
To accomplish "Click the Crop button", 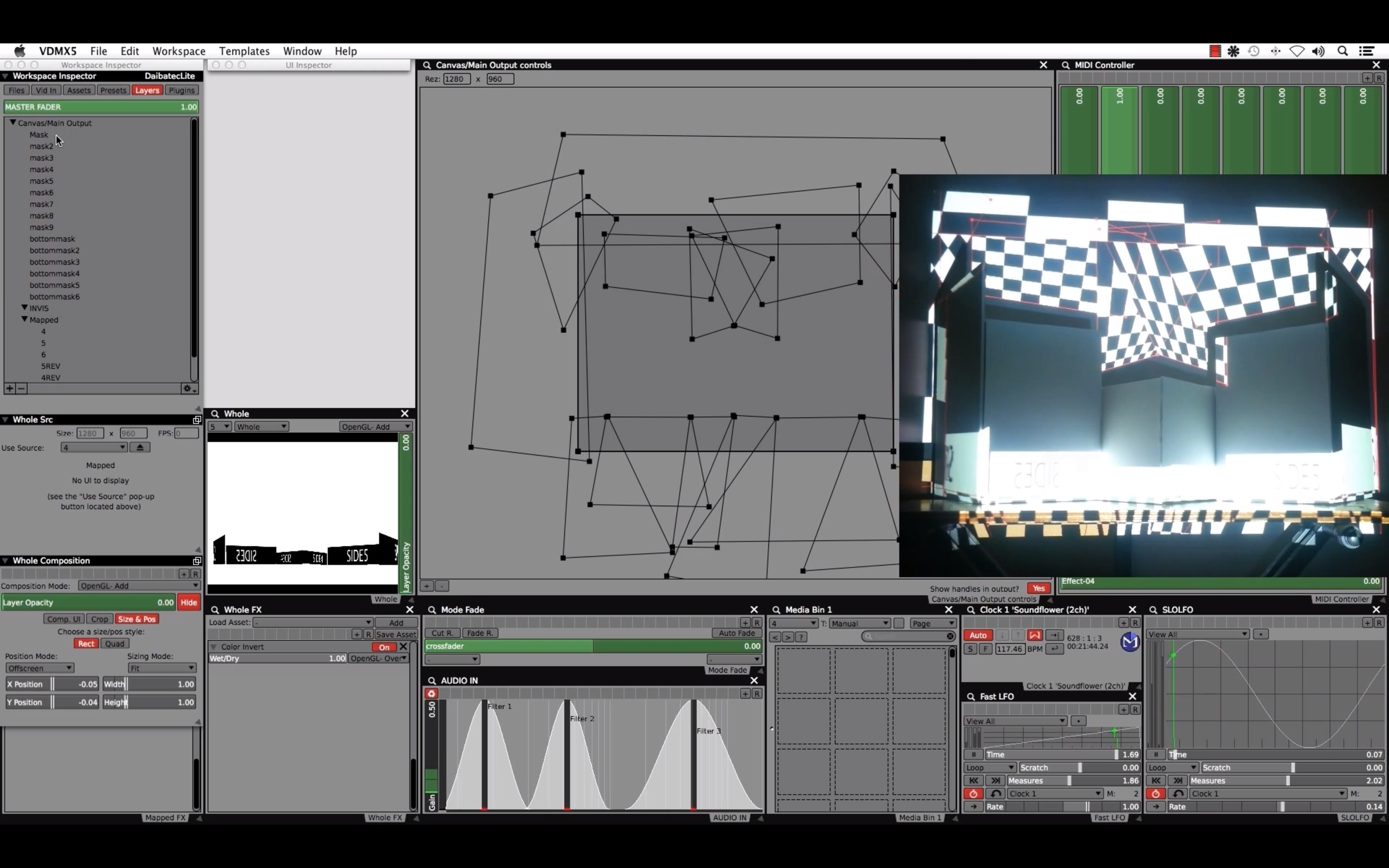I will click(x=99, y=619).
